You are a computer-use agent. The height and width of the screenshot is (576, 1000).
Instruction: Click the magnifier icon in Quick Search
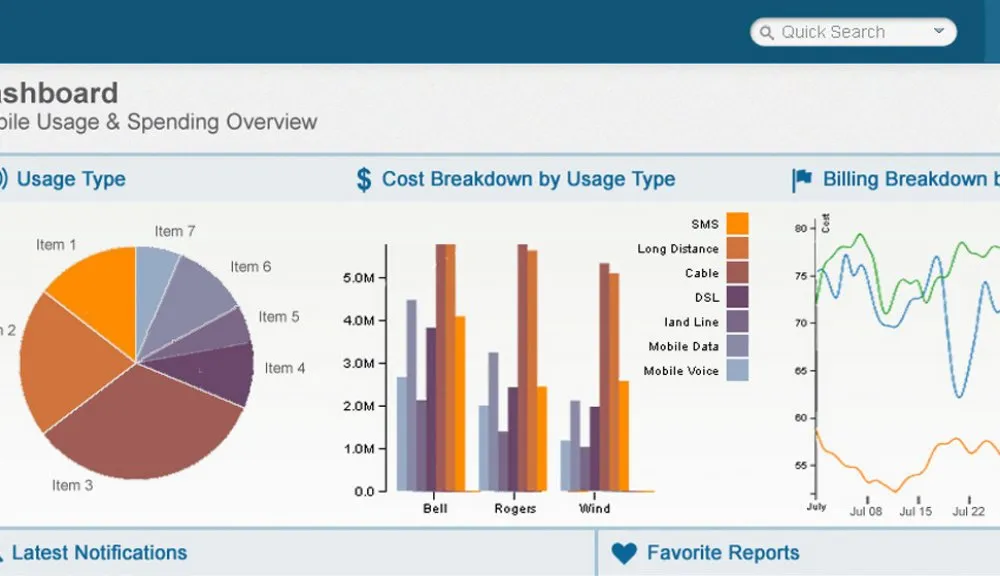(x=767, y=33)
